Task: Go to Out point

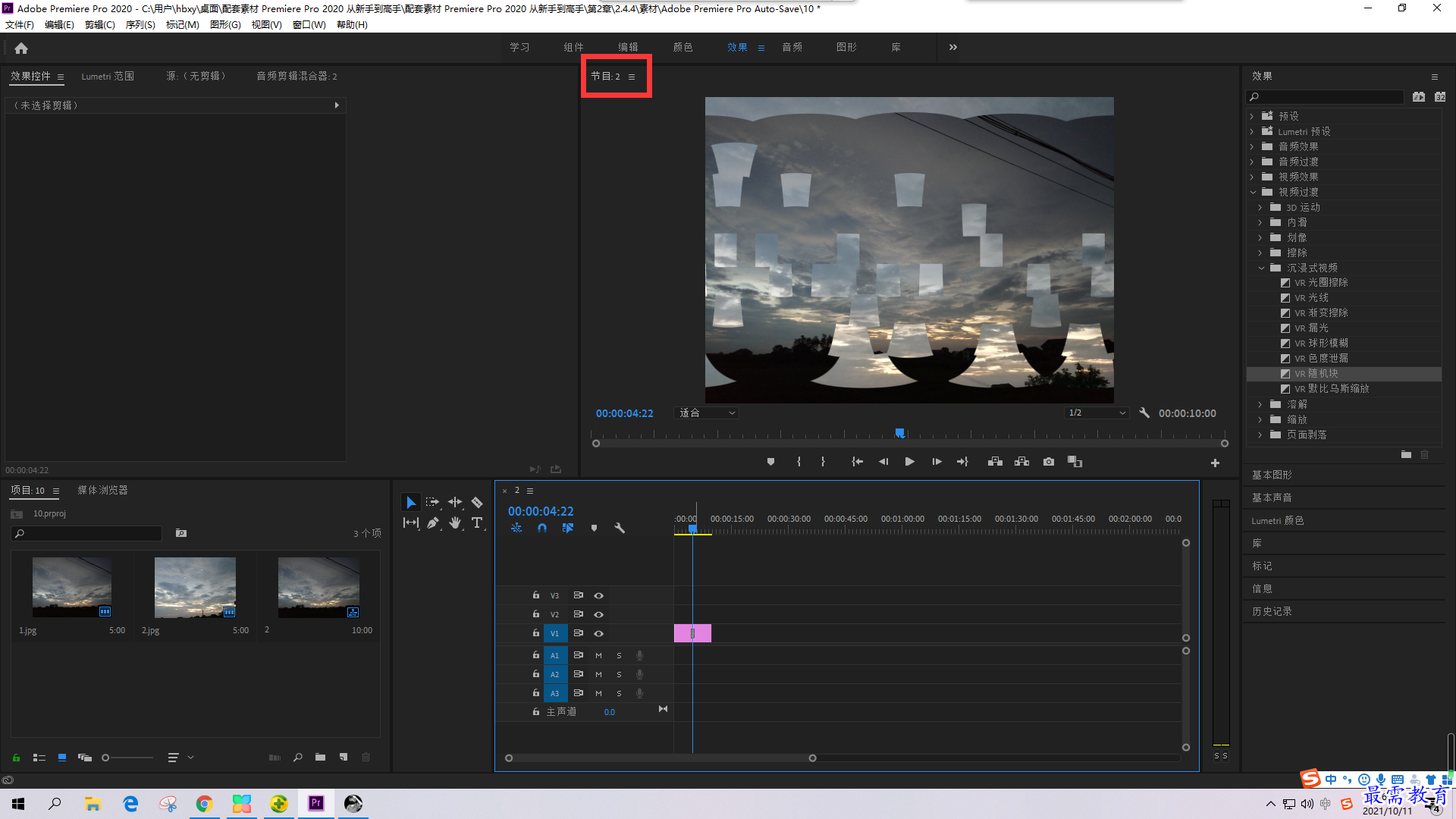Action: click(x=962, y=462)
